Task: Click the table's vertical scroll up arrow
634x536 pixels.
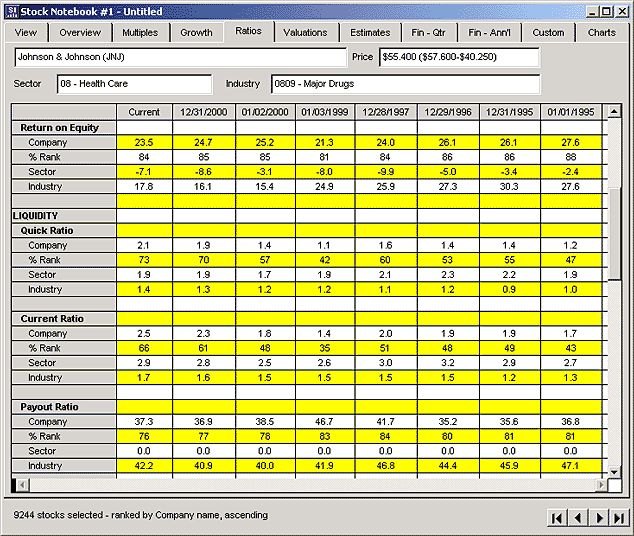Action: [614, 111]
